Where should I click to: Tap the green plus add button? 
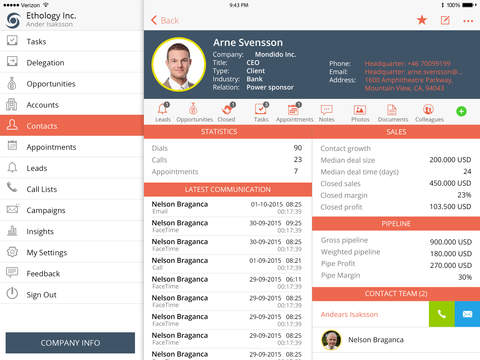coord(461,111)
